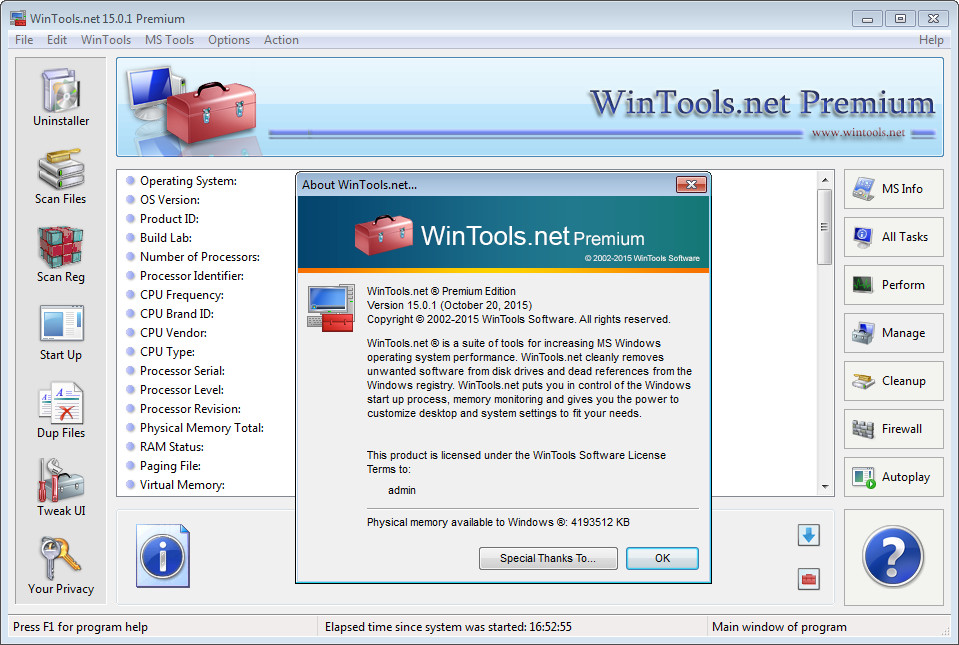Open the Start Up manager
Viewport: 959px width, 645px height.
tap(61, 333)
